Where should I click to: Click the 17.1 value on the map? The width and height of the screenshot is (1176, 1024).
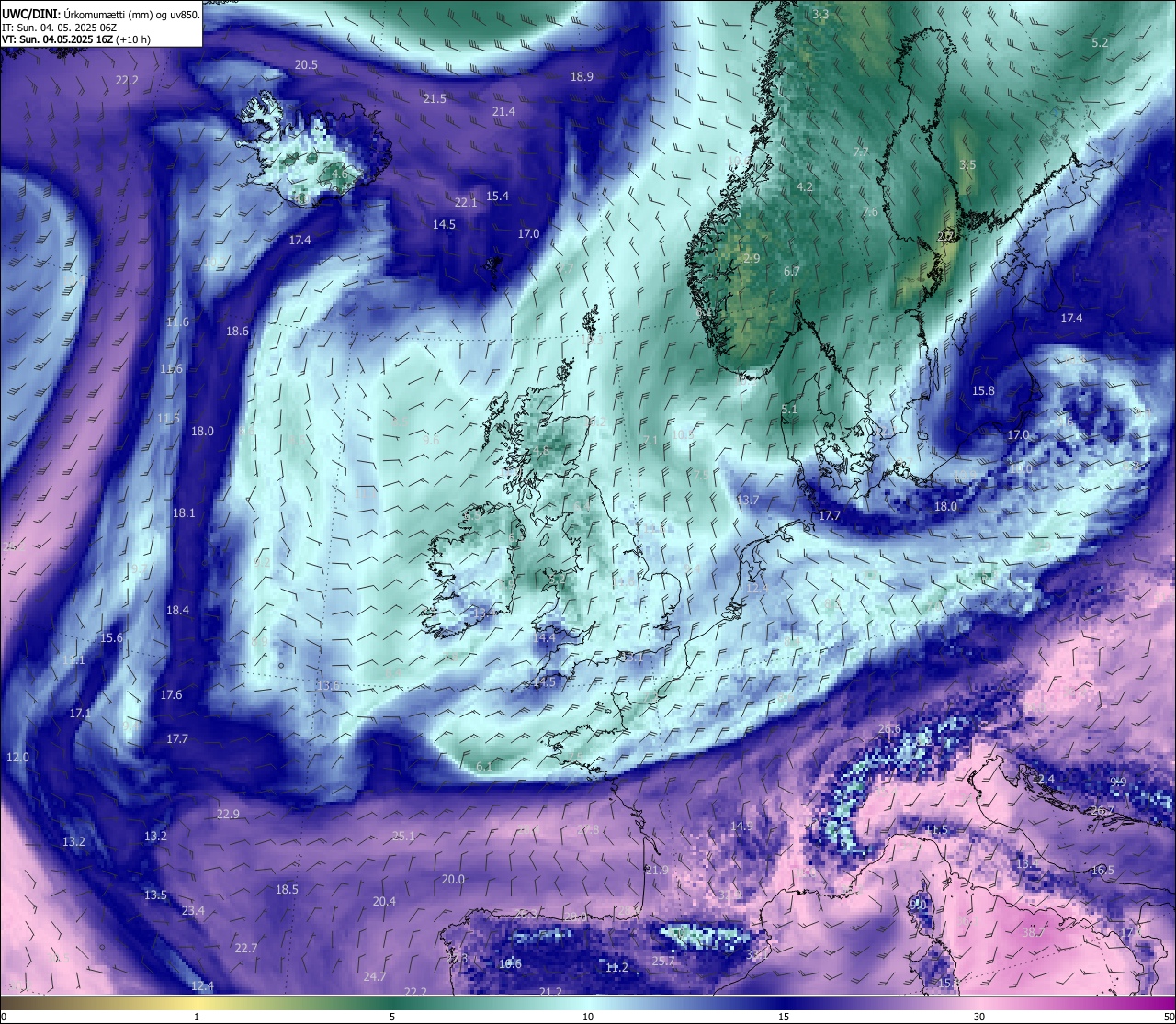coord(80,713)
